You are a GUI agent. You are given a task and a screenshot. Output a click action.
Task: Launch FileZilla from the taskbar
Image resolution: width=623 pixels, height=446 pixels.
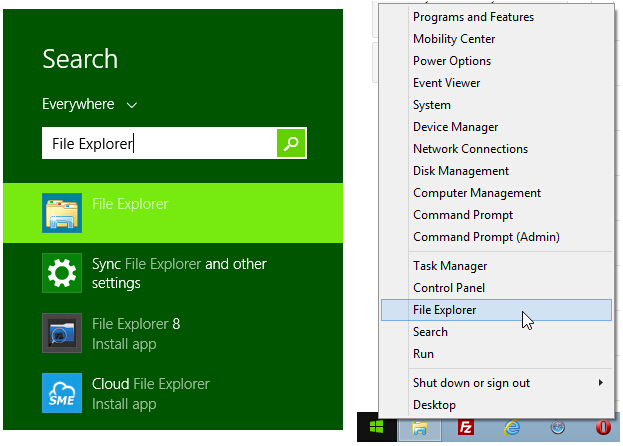click(x=466, y=428)
